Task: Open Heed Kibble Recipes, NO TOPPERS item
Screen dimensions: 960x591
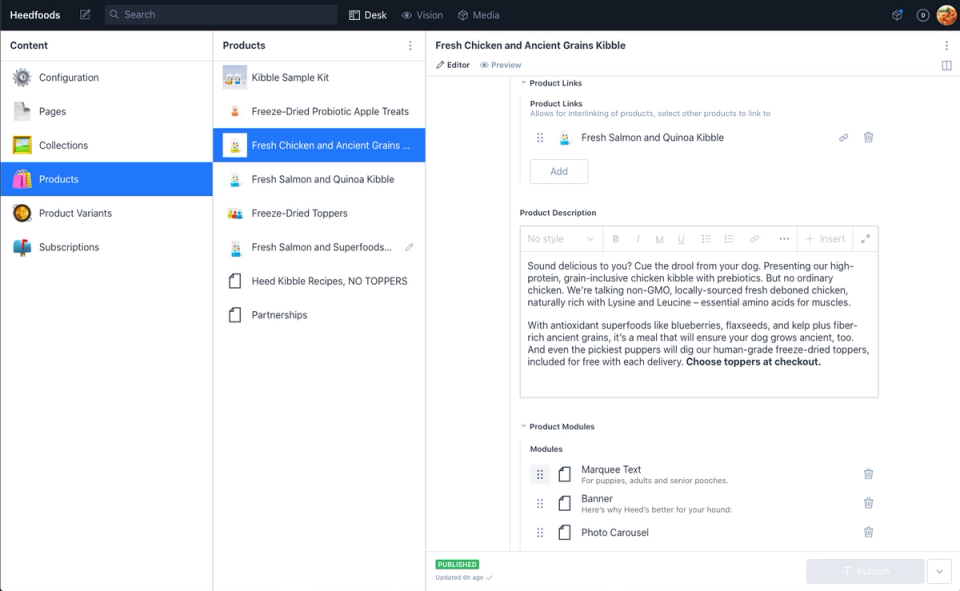Action: coord(319,281)
